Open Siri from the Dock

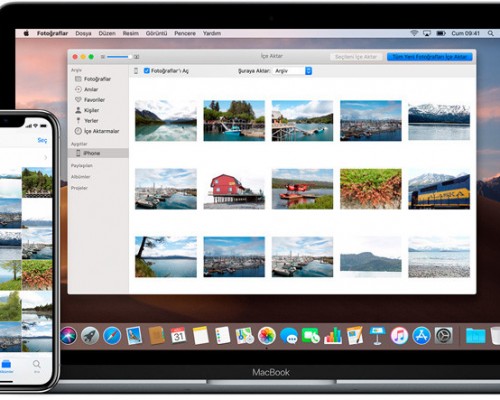point(68,336)
